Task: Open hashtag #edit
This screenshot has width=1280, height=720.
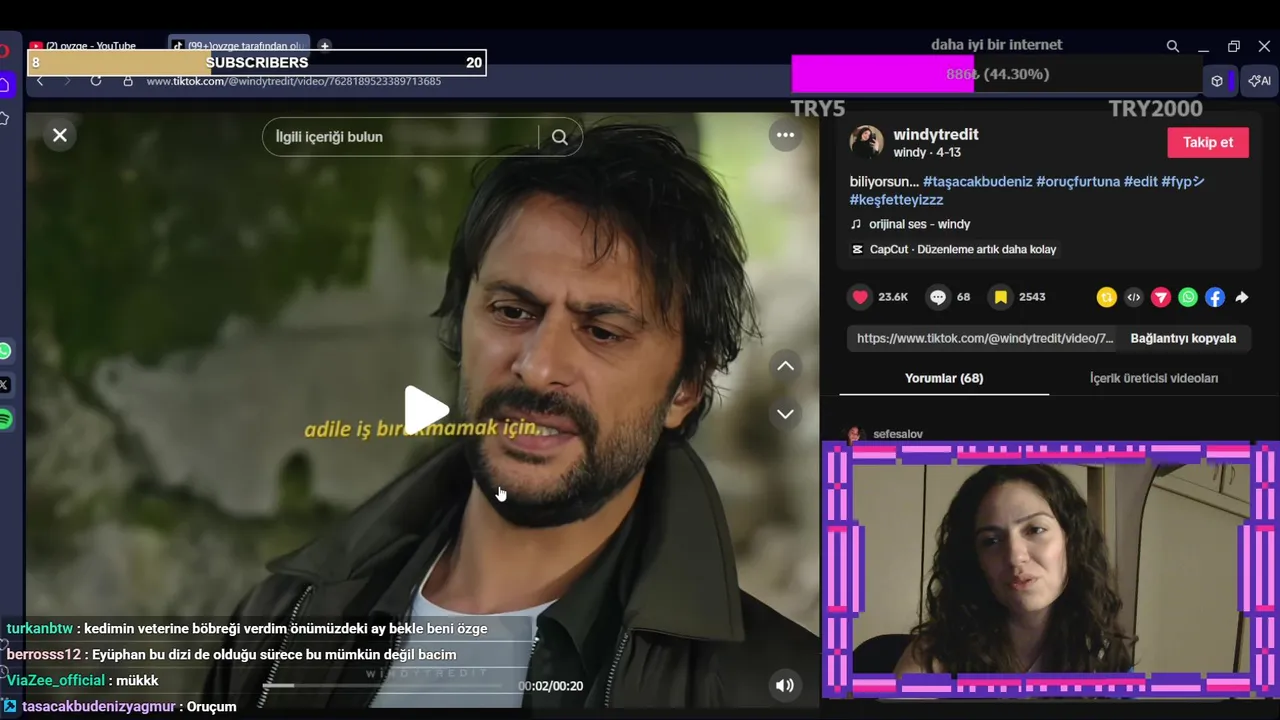Action: coord(1140,181)
